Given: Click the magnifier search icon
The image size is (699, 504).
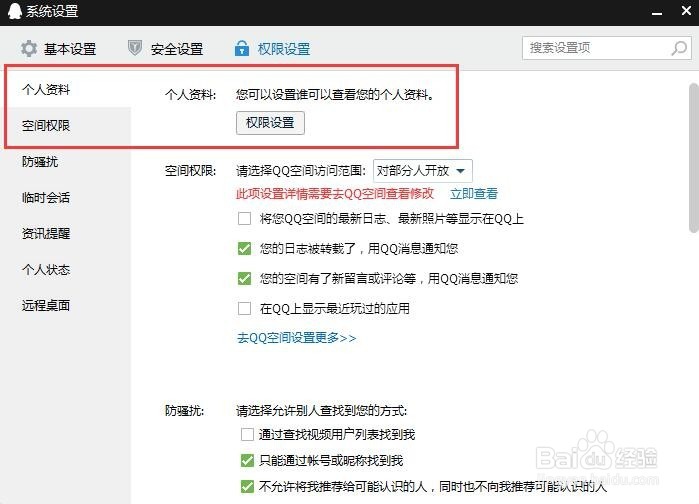Looking at the screenshot, I should (x=679, y=48).
